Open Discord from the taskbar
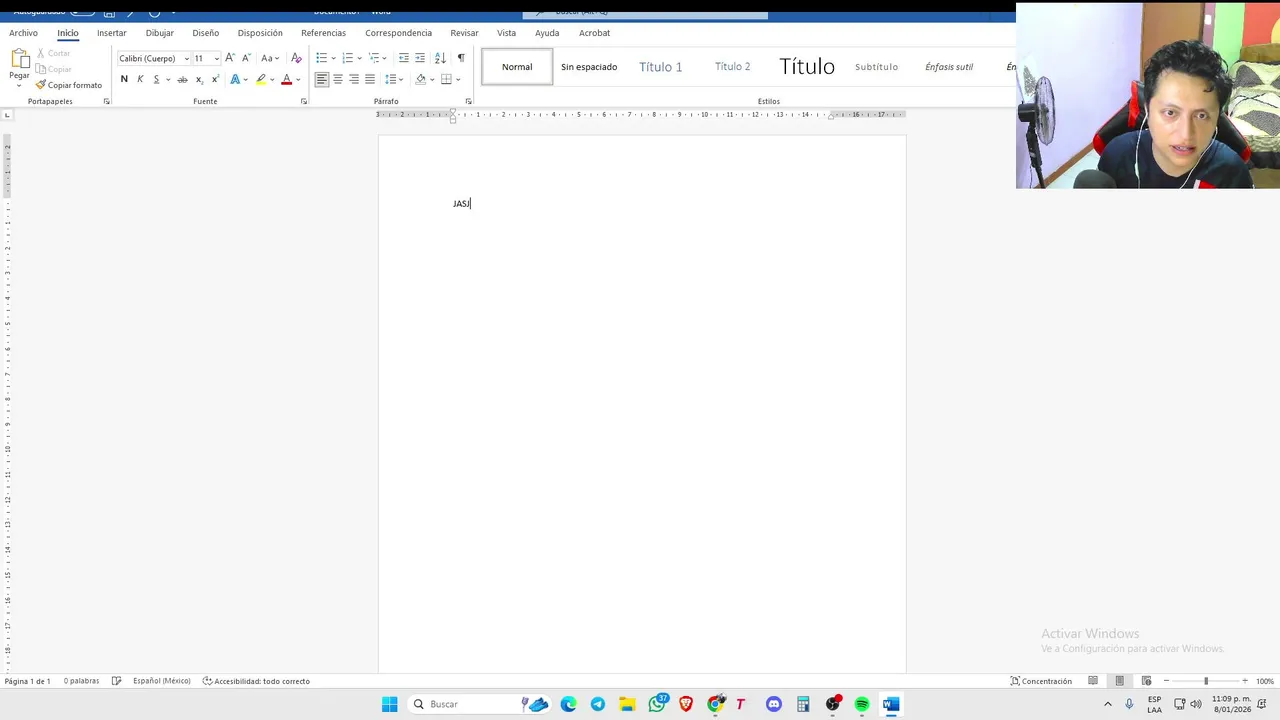The height and width of the screenshot is (720, 1280). (x=774, y=704)
